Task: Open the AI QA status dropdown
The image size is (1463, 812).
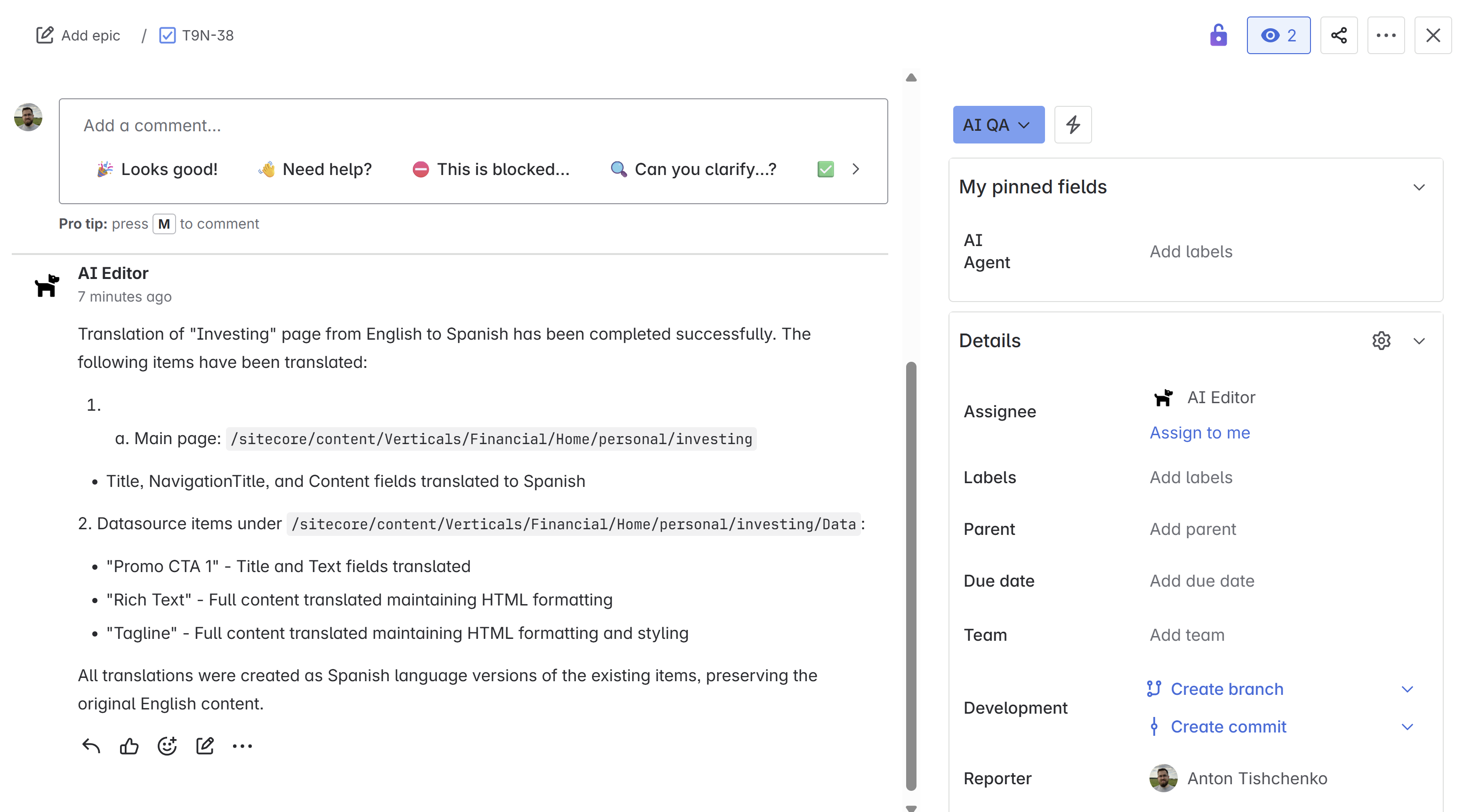Action: point(998,124)
